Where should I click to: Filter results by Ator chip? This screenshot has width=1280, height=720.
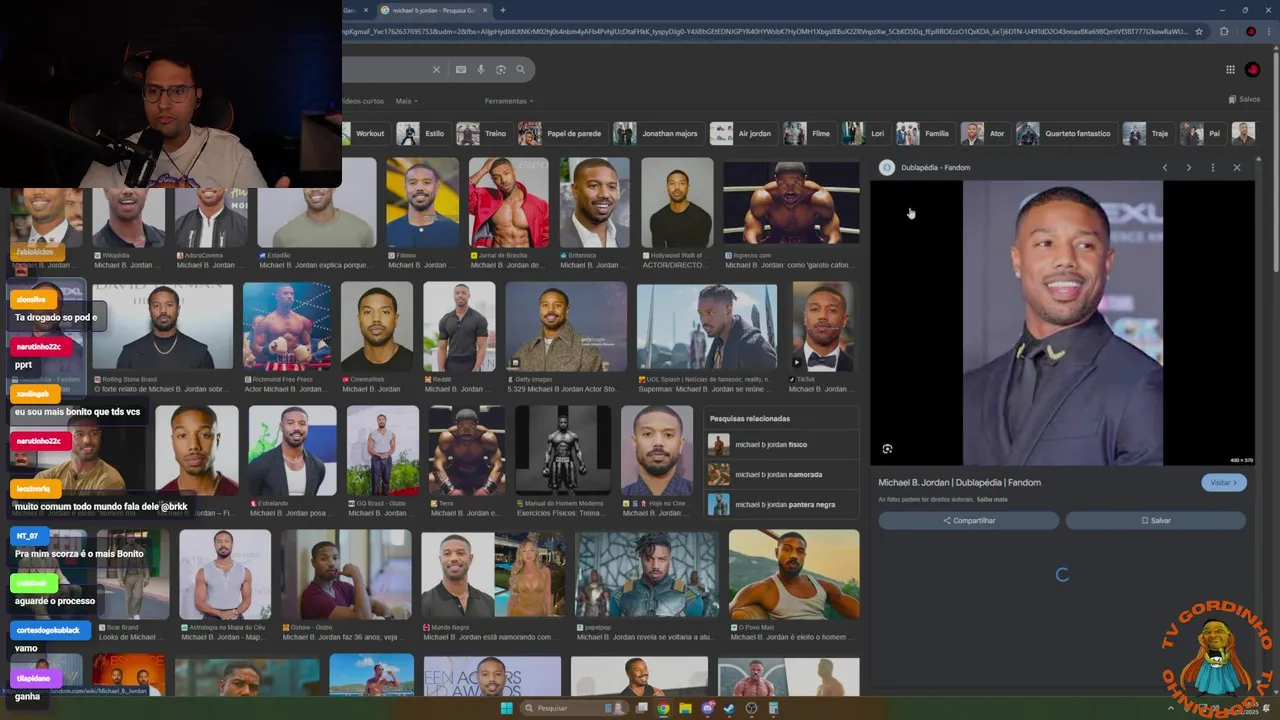tap(984, 133)
